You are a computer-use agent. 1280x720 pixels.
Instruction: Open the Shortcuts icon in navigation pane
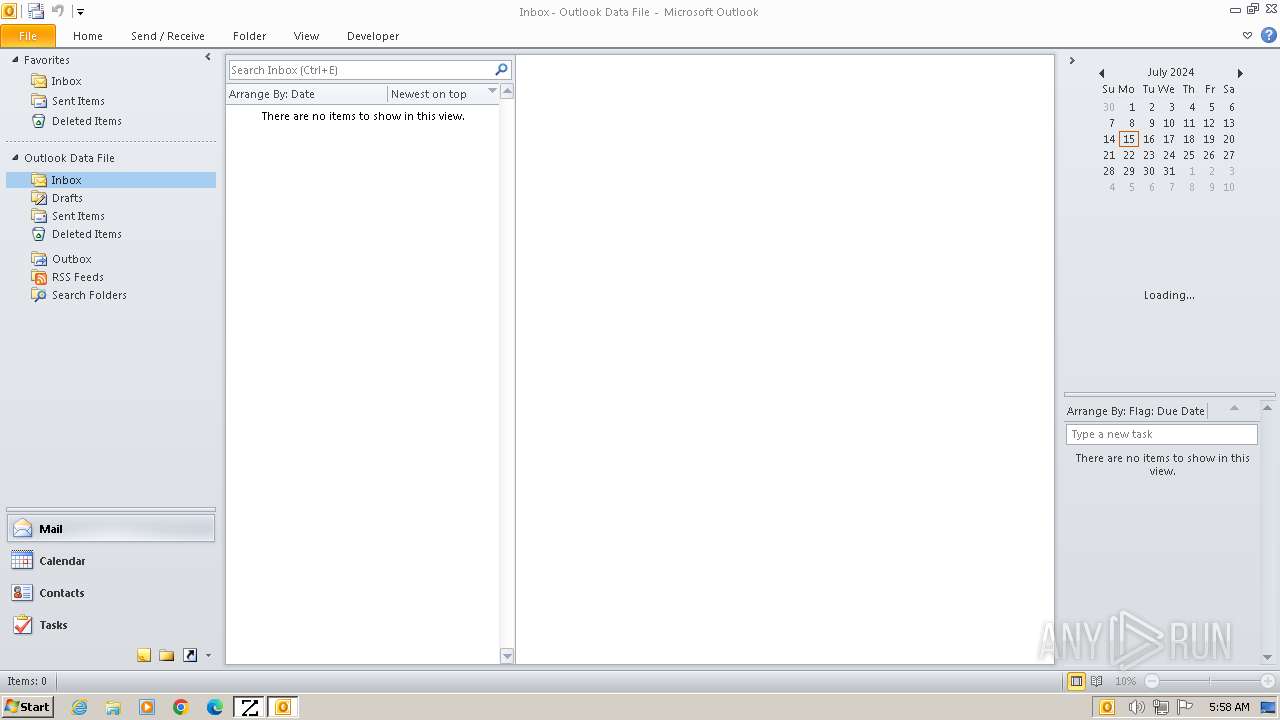[190, 655]
